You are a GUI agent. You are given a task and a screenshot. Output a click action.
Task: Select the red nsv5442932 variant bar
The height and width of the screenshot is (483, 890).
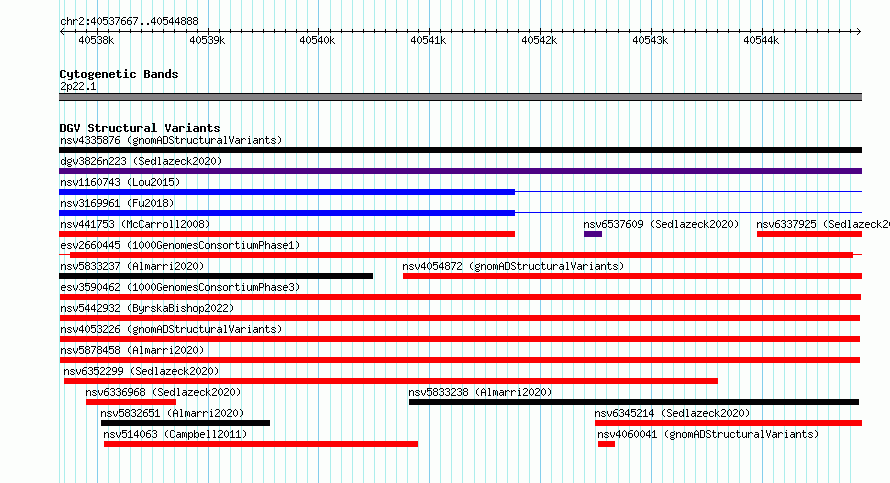pyautogui.click(x=459, y=318)
